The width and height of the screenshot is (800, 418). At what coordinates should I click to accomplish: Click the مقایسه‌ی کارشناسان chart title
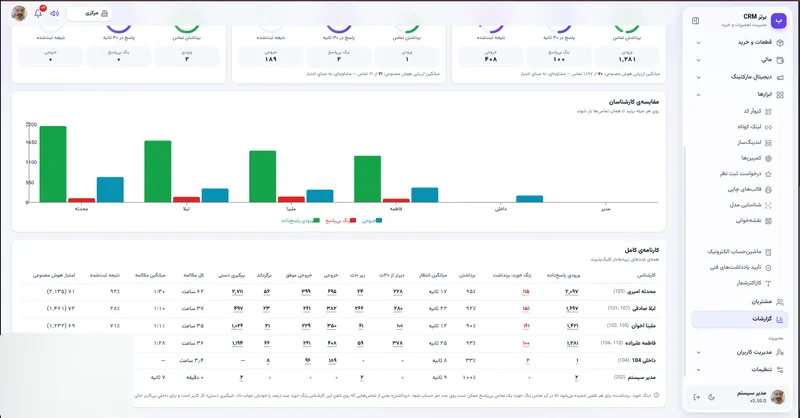634,102
